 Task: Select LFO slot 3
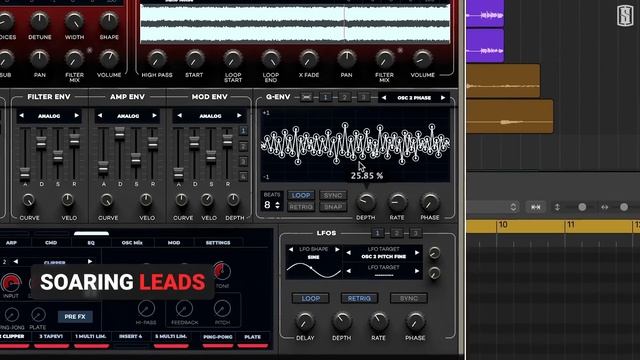(415, 233)
